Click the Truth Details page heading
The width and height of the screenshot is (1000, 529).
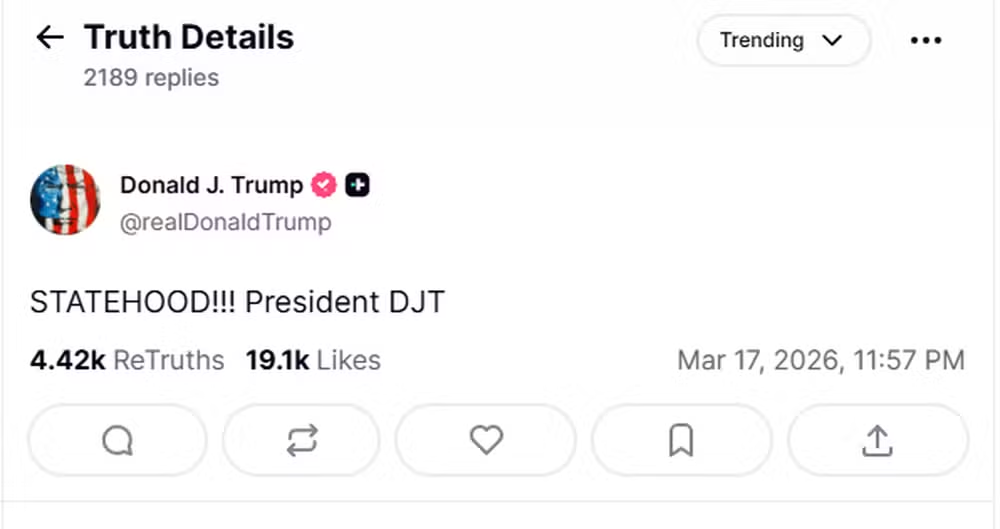coord(189,38)
